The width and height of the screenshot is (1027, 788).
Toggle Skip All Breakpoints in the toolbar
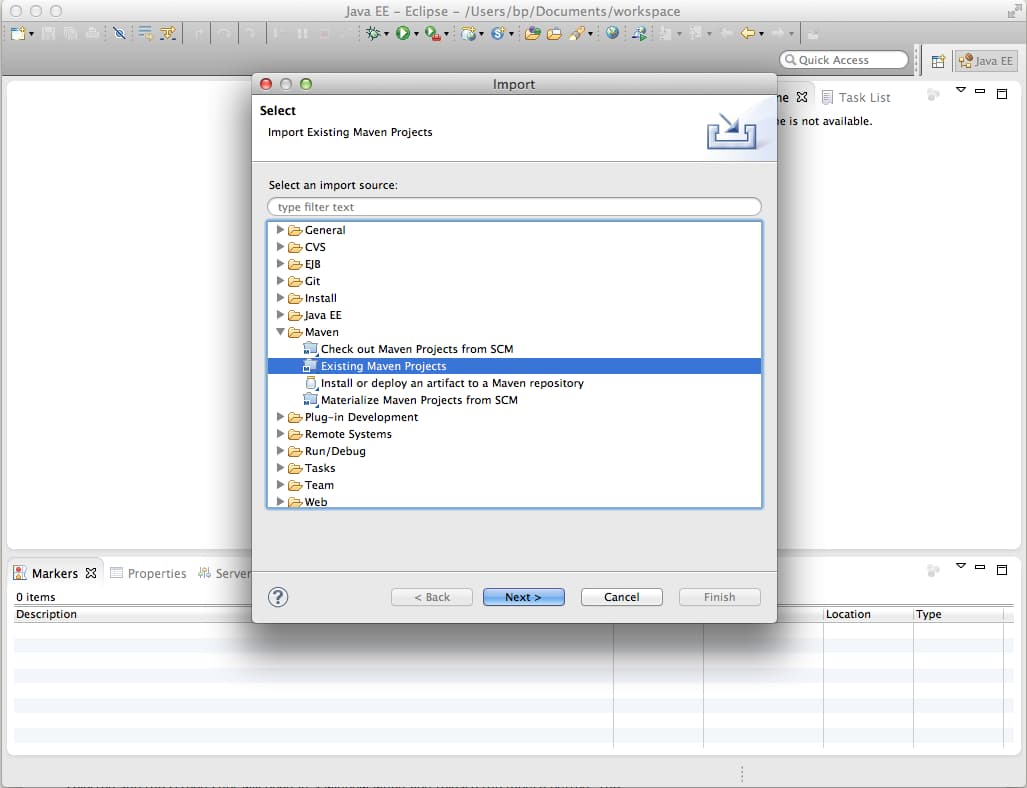pyautogui.click(x=117, y=32)
